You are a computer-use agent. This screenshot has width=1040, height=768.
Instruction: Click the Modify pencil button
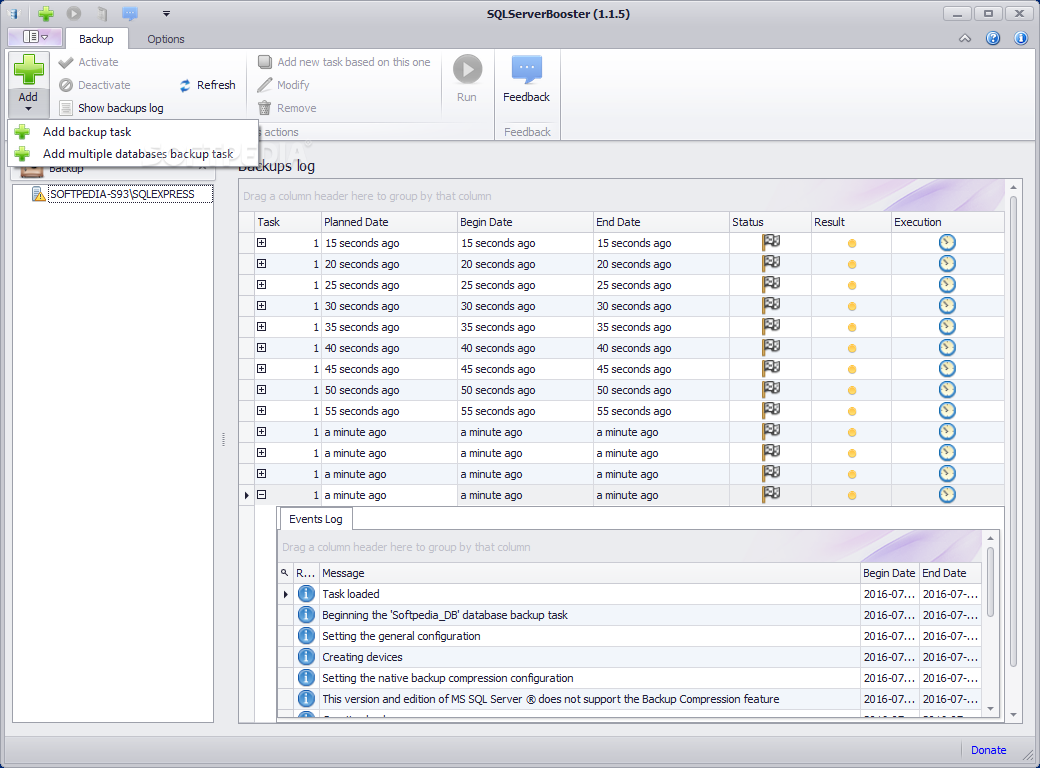tap(283, 85)
